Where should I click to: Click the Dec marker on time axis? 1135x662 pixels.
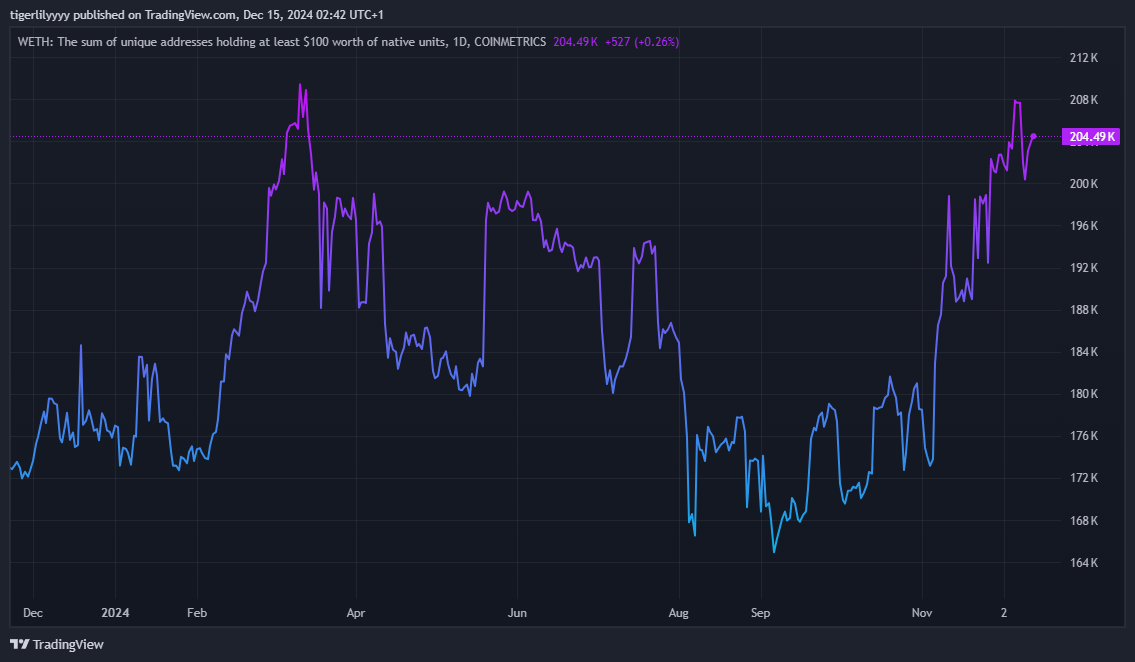coord(33,611)
